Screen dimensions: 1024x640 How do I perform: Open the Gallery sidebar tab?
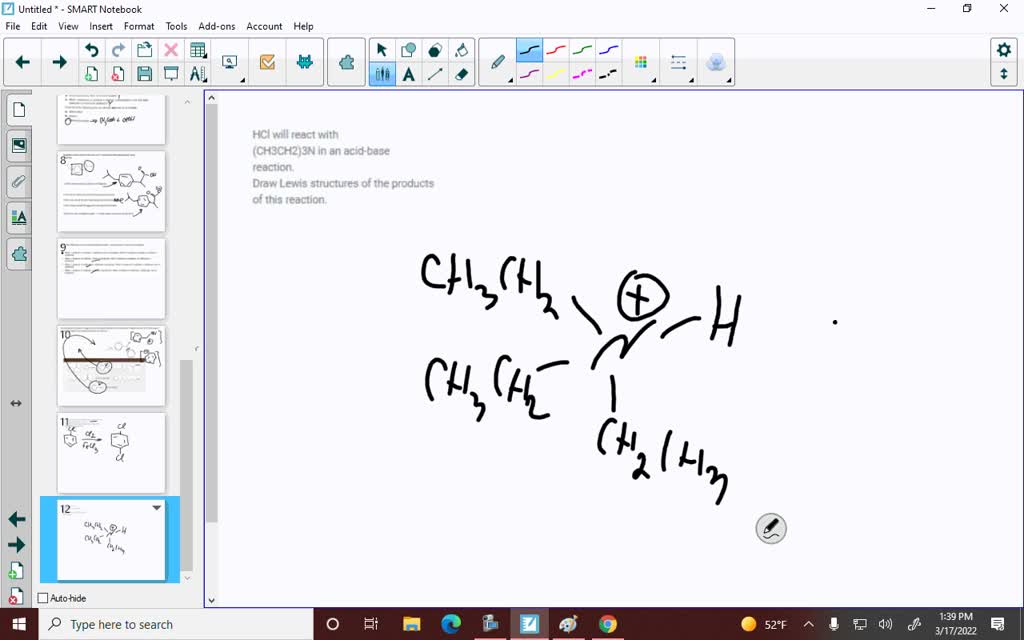18,146
